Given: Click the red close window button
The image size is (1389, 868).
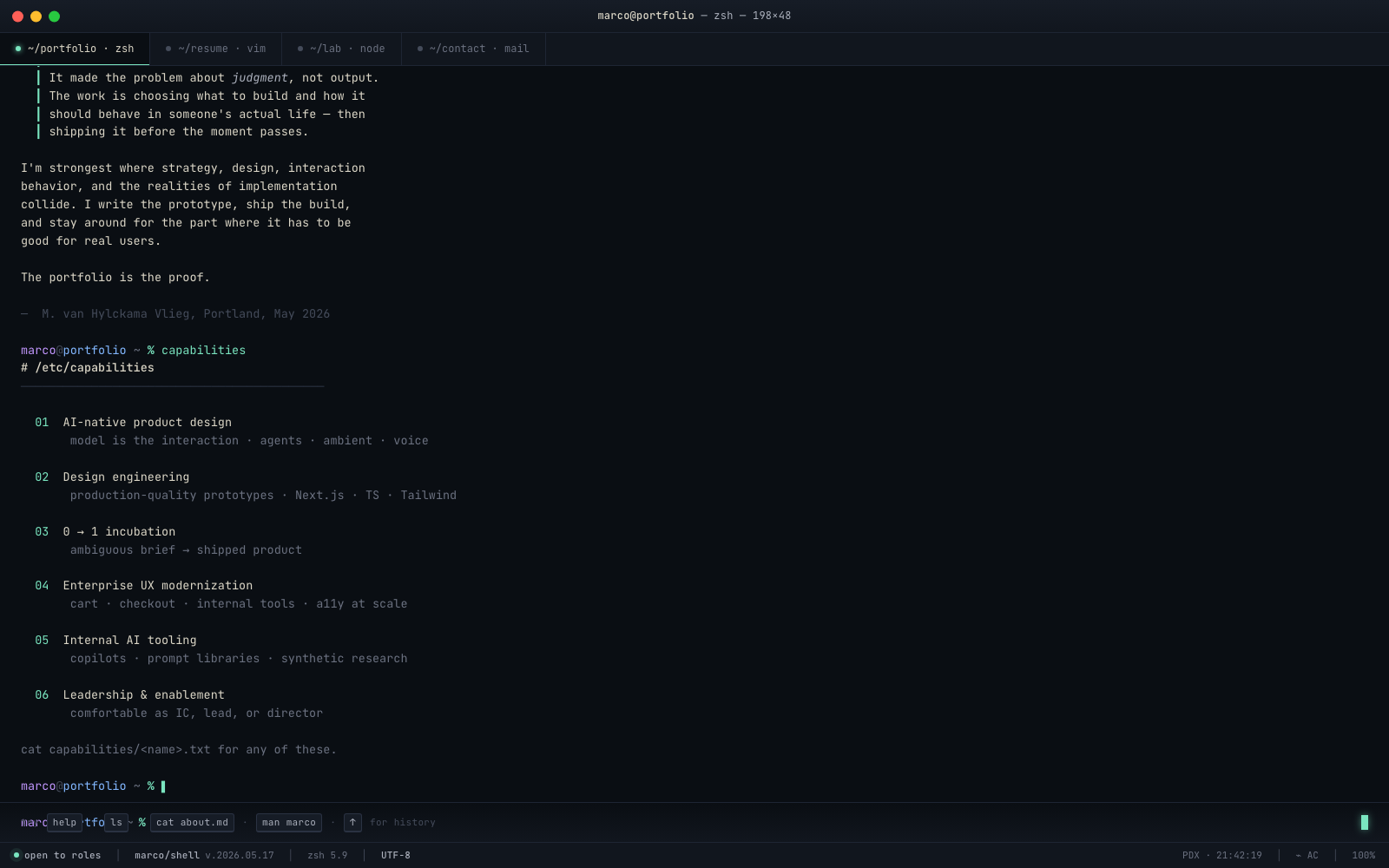Looking at the screenshot, I should tap(17, 16).
